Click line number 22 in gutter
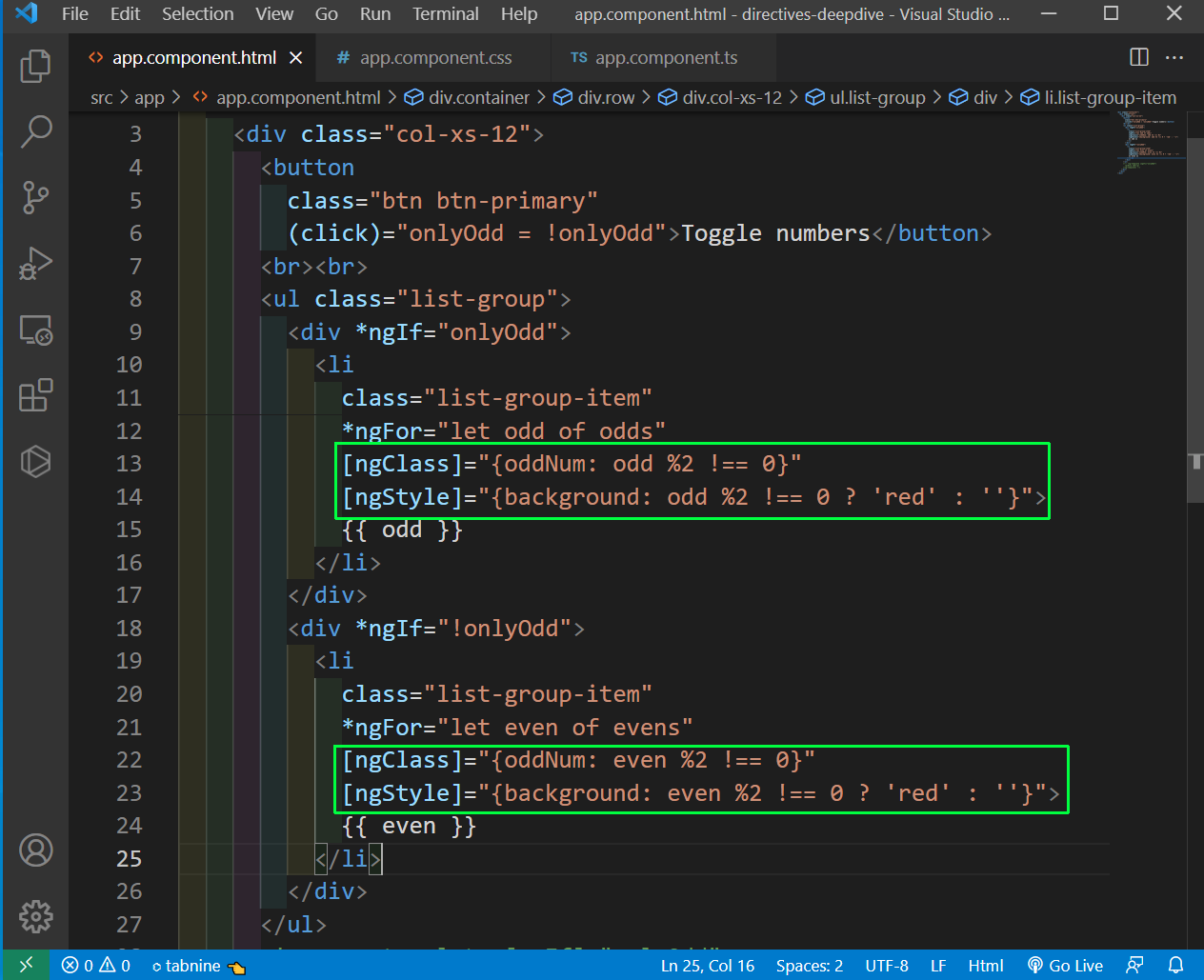Screen dimensions: 1204x980 (129, 760)
